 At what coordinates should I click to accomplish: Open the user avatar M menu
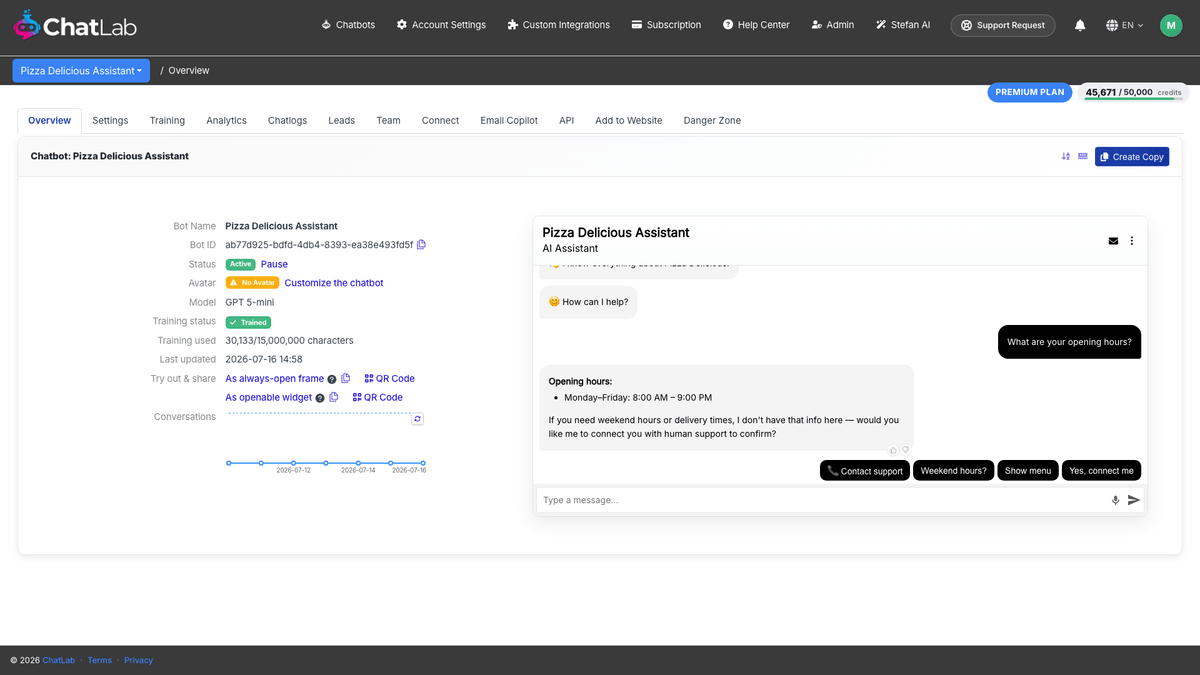[x=1171, y=25]
